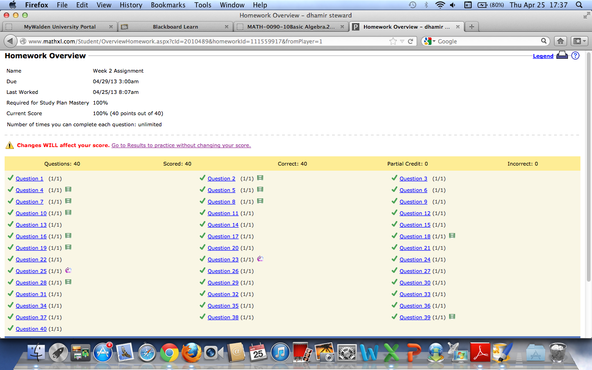Open Question 26 link

[x=223, y=271]
